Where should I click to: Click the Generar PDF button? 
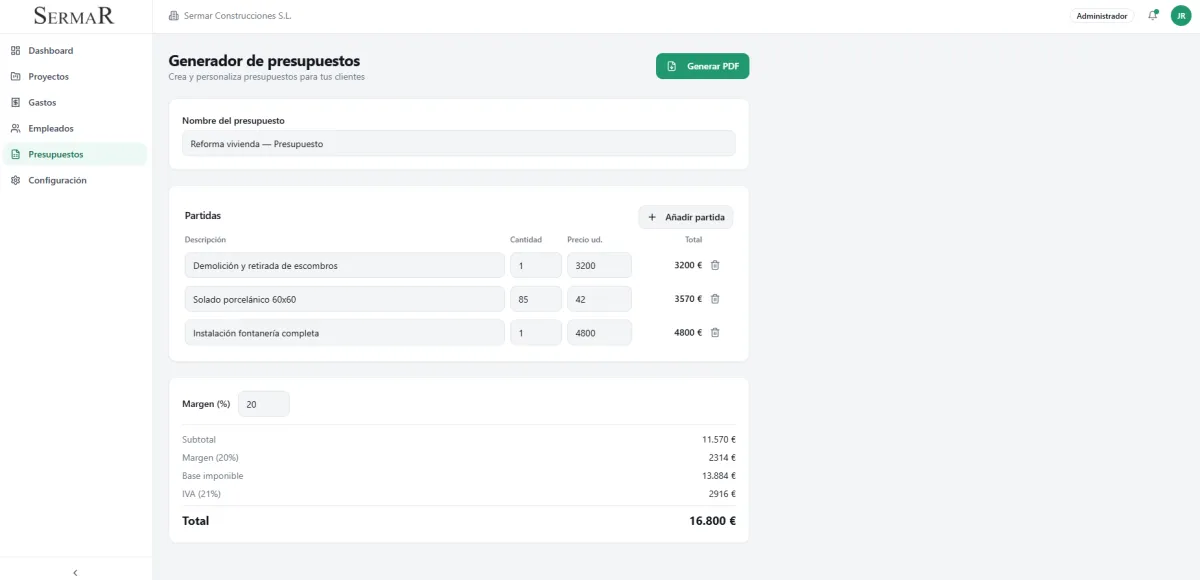(x=702, y=66)
